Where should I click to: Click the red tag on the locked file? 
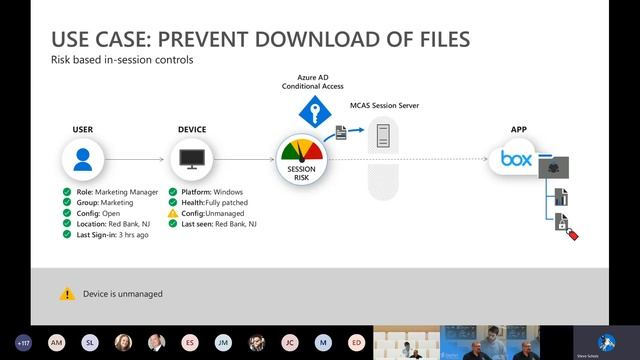[x=572, y=234]
